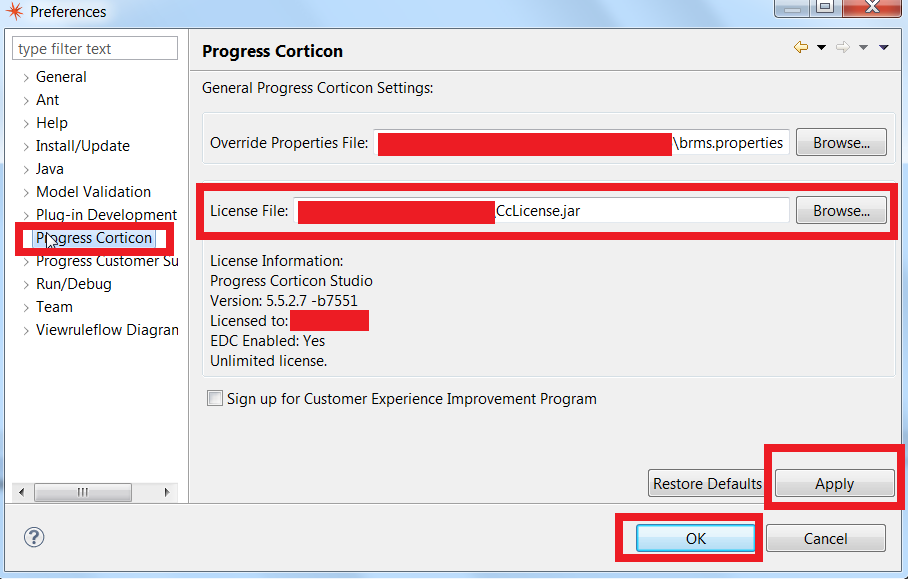Click the "Version: 5.5.2.7 -b7551" text
Image resolution: width=908 pixels, height=579 pixels.
(284, 301)
